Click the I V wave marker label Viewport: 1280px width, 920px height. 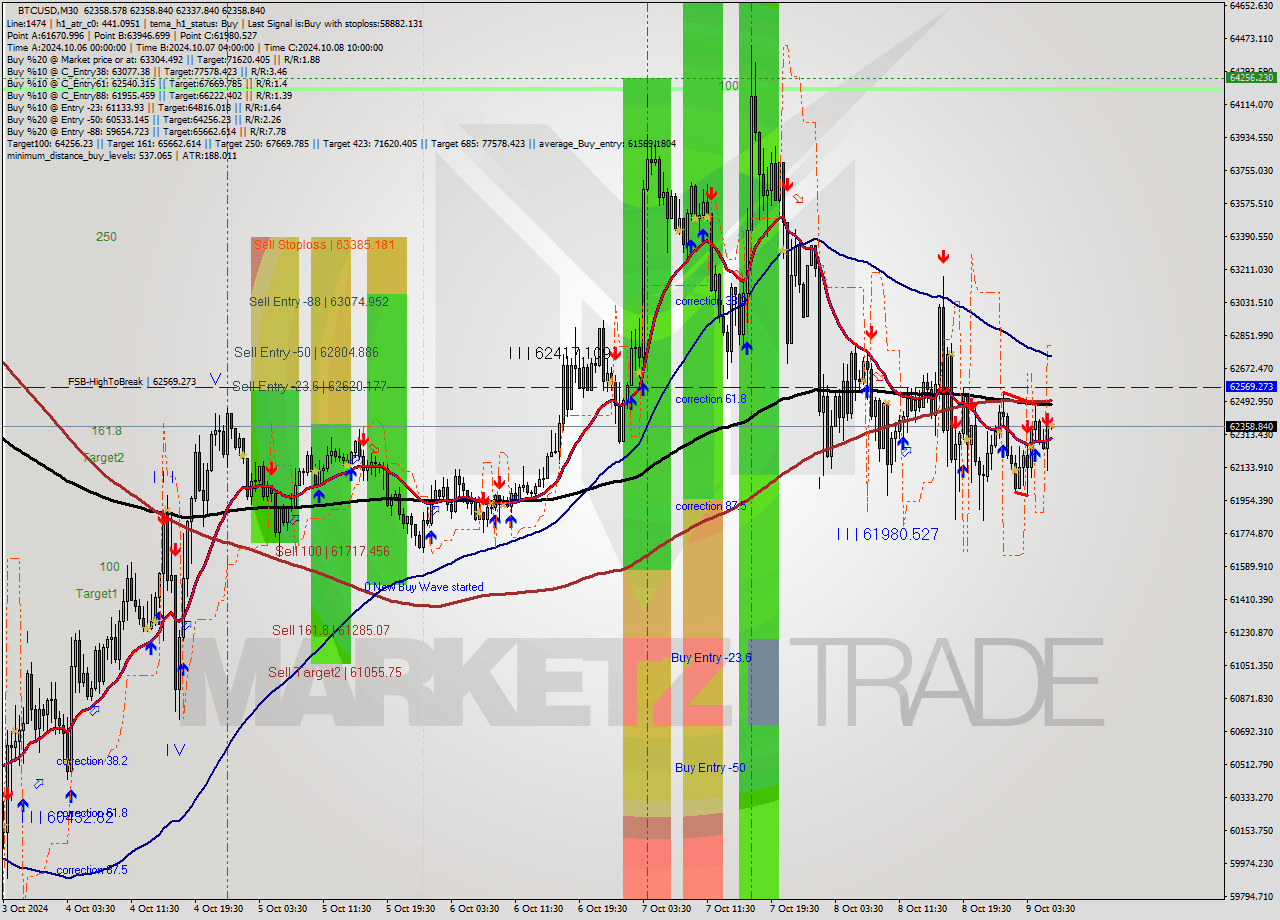click(175, 749)
